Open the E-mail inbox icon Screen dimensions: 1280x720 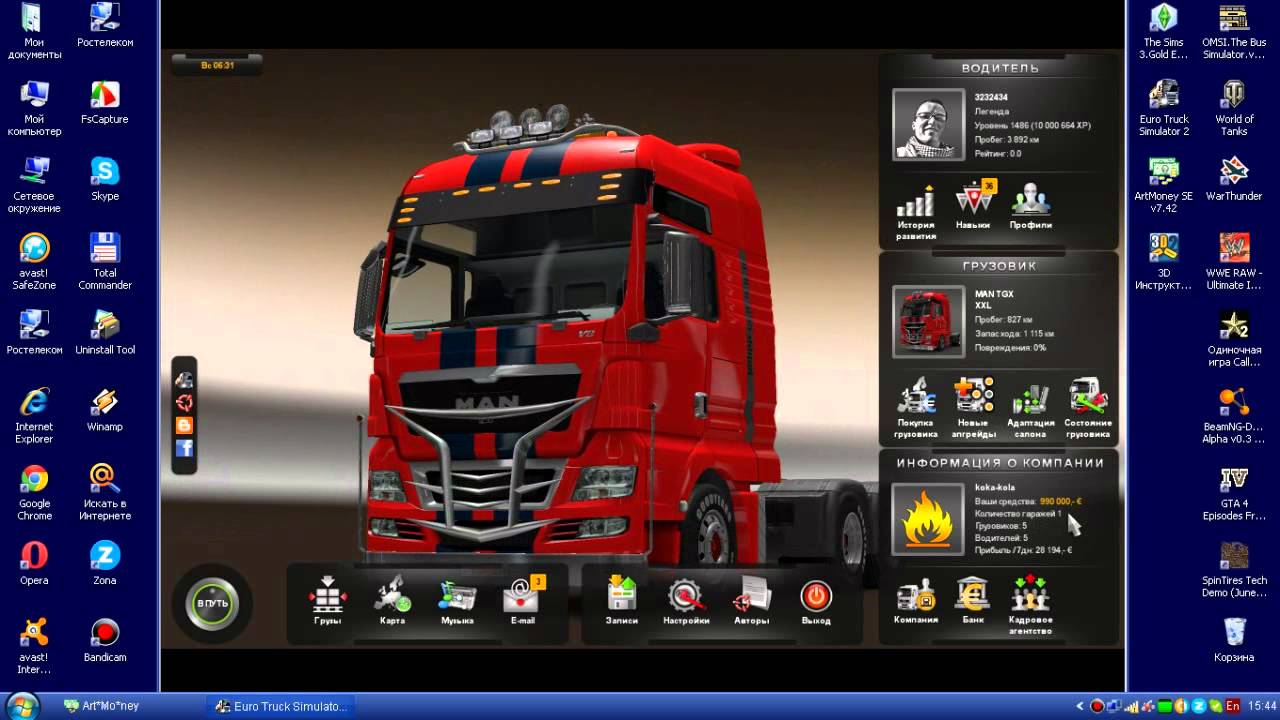pos(523,597)
